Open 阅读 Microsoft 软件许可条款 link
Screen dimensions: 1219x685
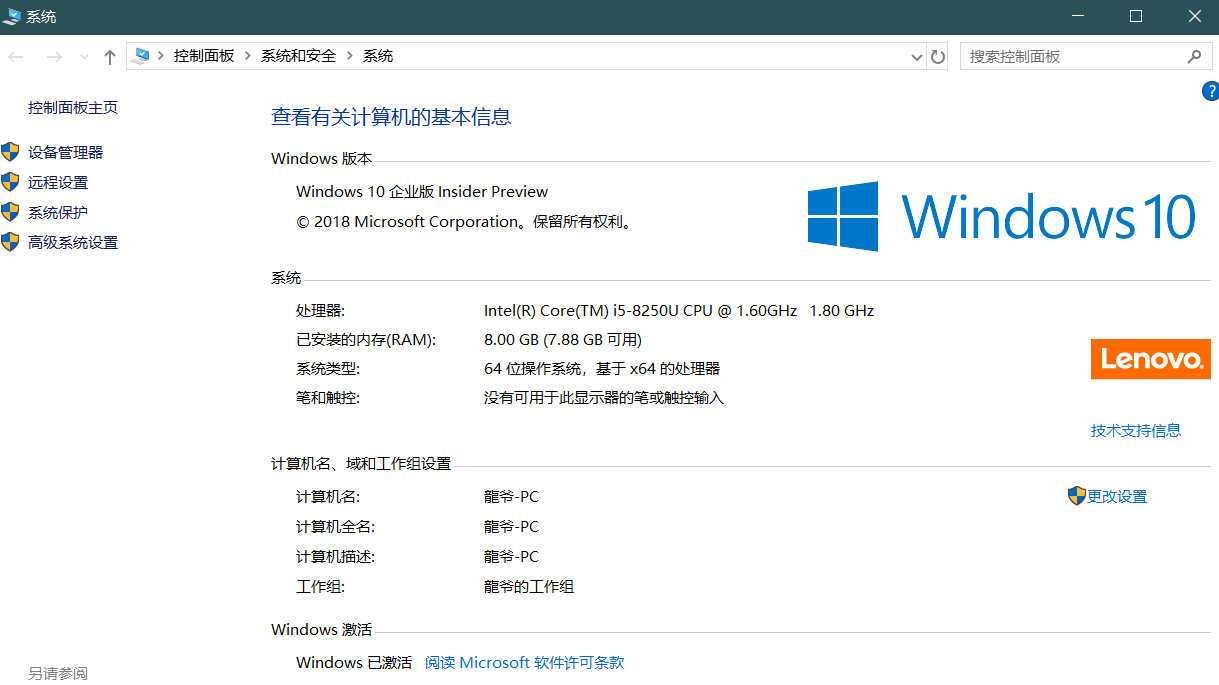(524, 662)
